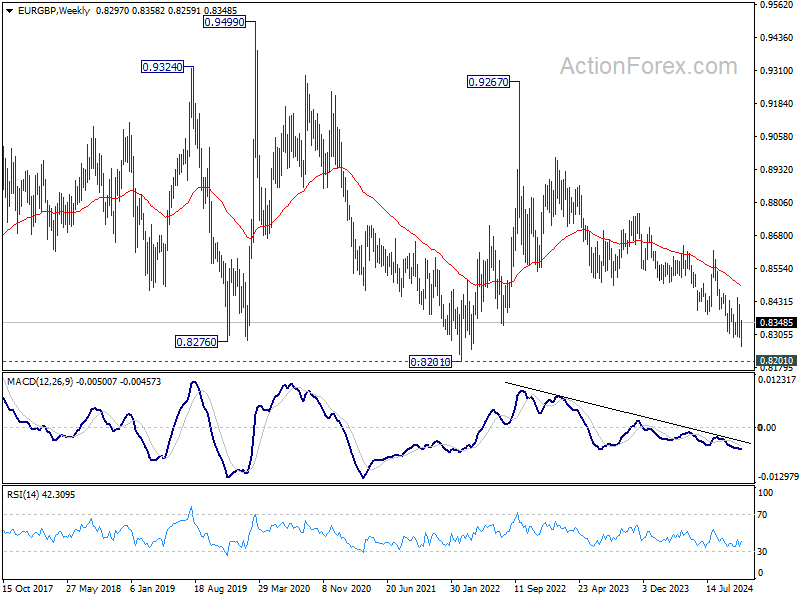Select the RSI(14) indicator label
Viewport: 800px width, 600px height.
pyautogui.click(x=23, y=494)
